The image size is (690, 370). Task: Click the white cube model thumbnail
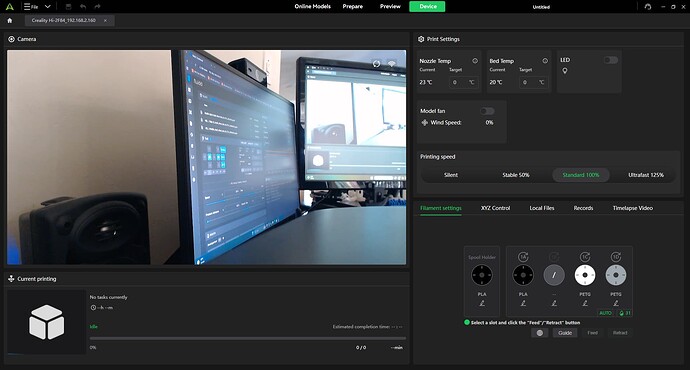(x=47, y=322)
